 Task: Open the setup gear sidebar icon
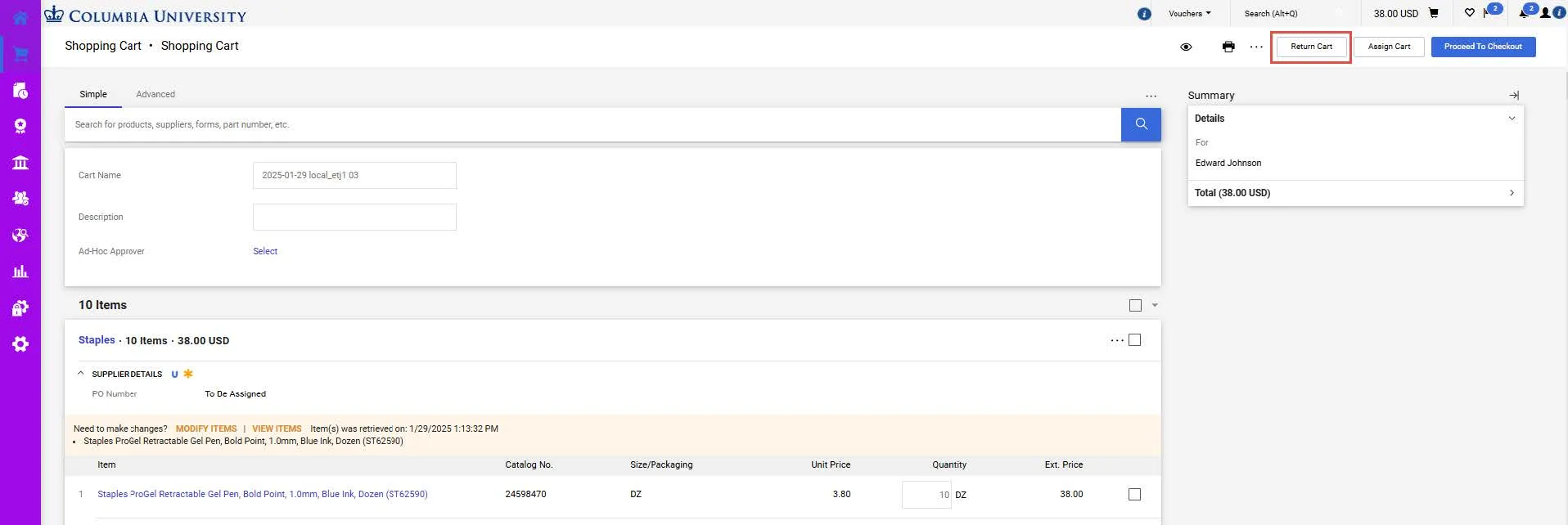tap(20, 343)
